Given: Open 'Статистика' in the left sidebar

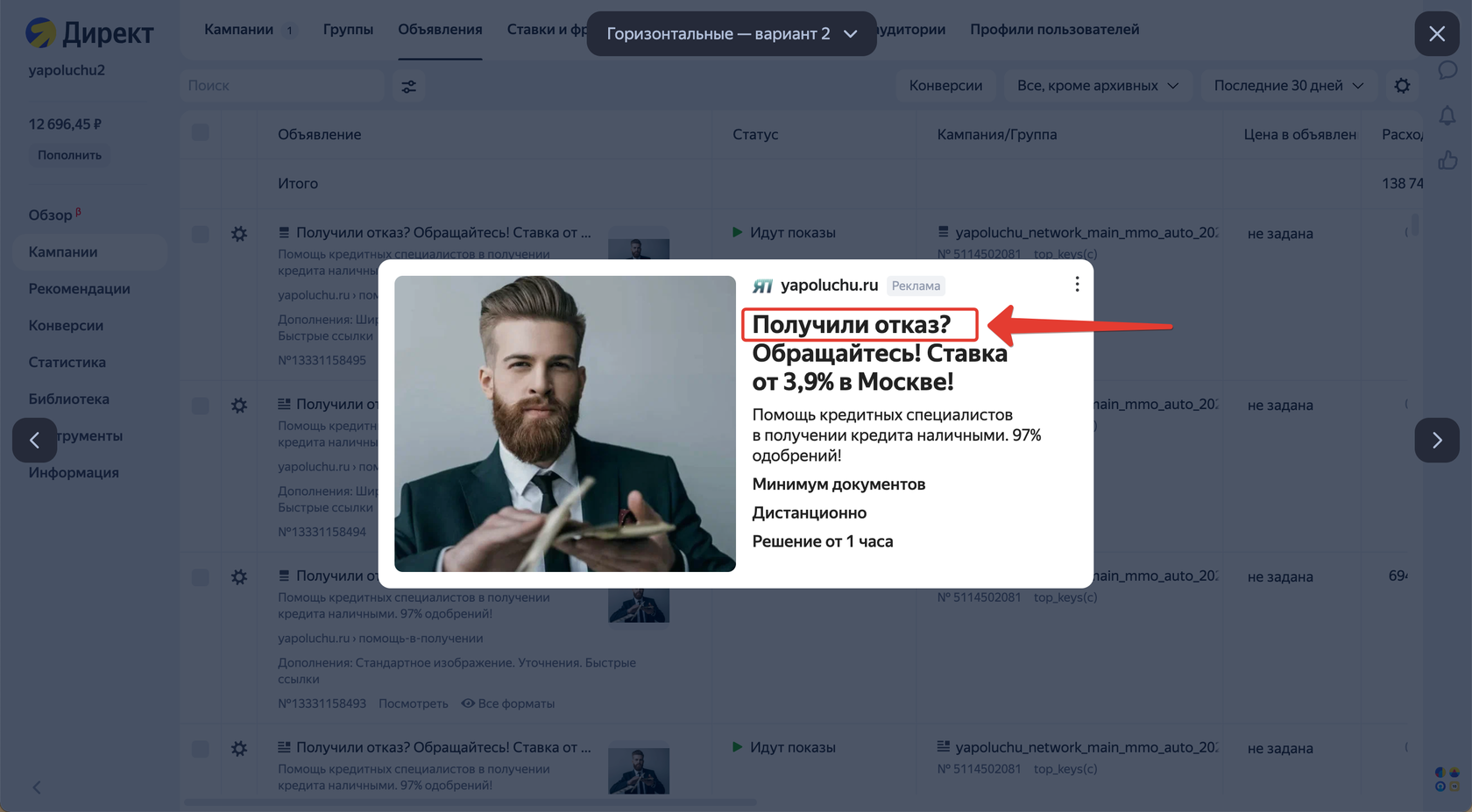Looking at the screenshot, I should (67, 362).
